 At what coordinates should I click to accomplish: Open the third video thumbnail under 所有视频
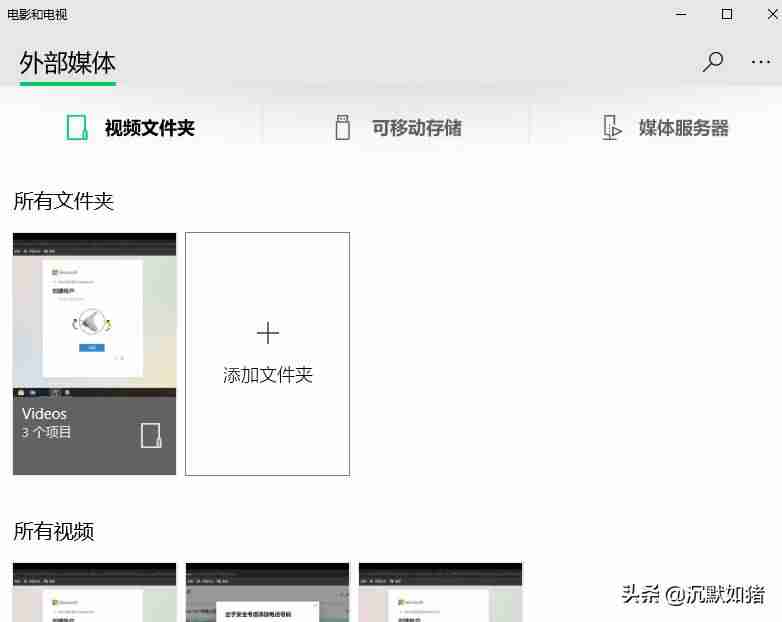click(x=440, y=592)
